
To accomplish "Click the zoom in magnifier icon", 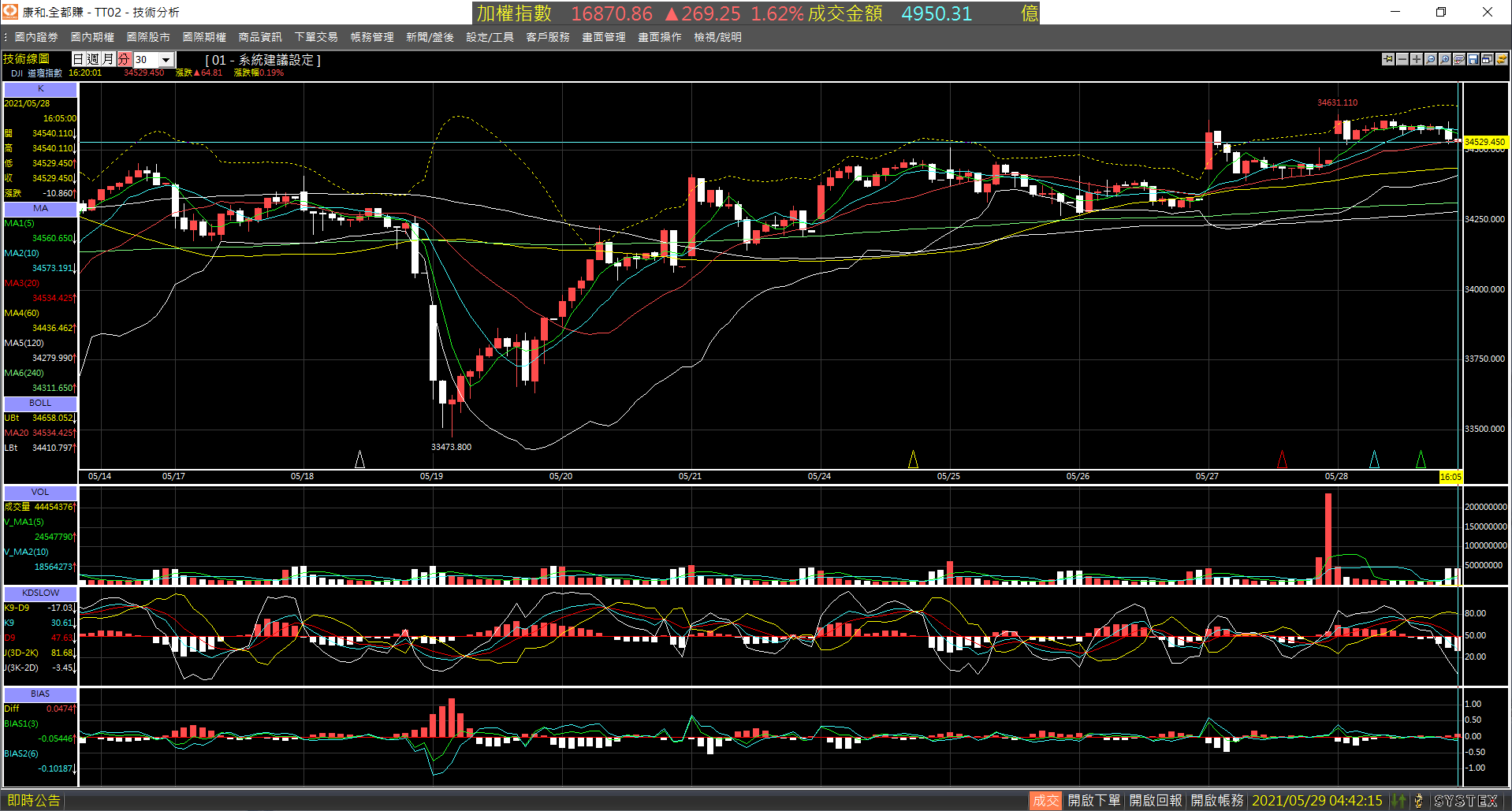I will coord(1445,59).
